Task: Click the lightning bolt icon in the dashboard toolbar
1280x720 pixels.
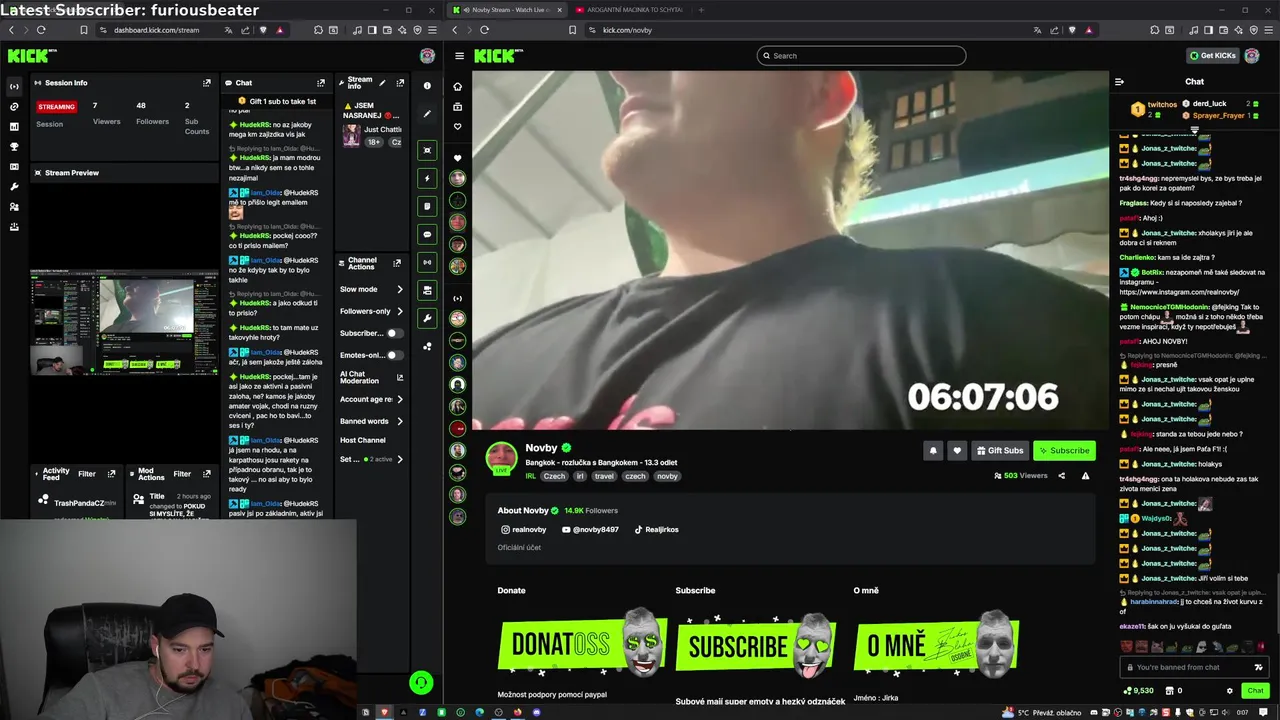Action: pyautogui.click(x=427, y=178)
